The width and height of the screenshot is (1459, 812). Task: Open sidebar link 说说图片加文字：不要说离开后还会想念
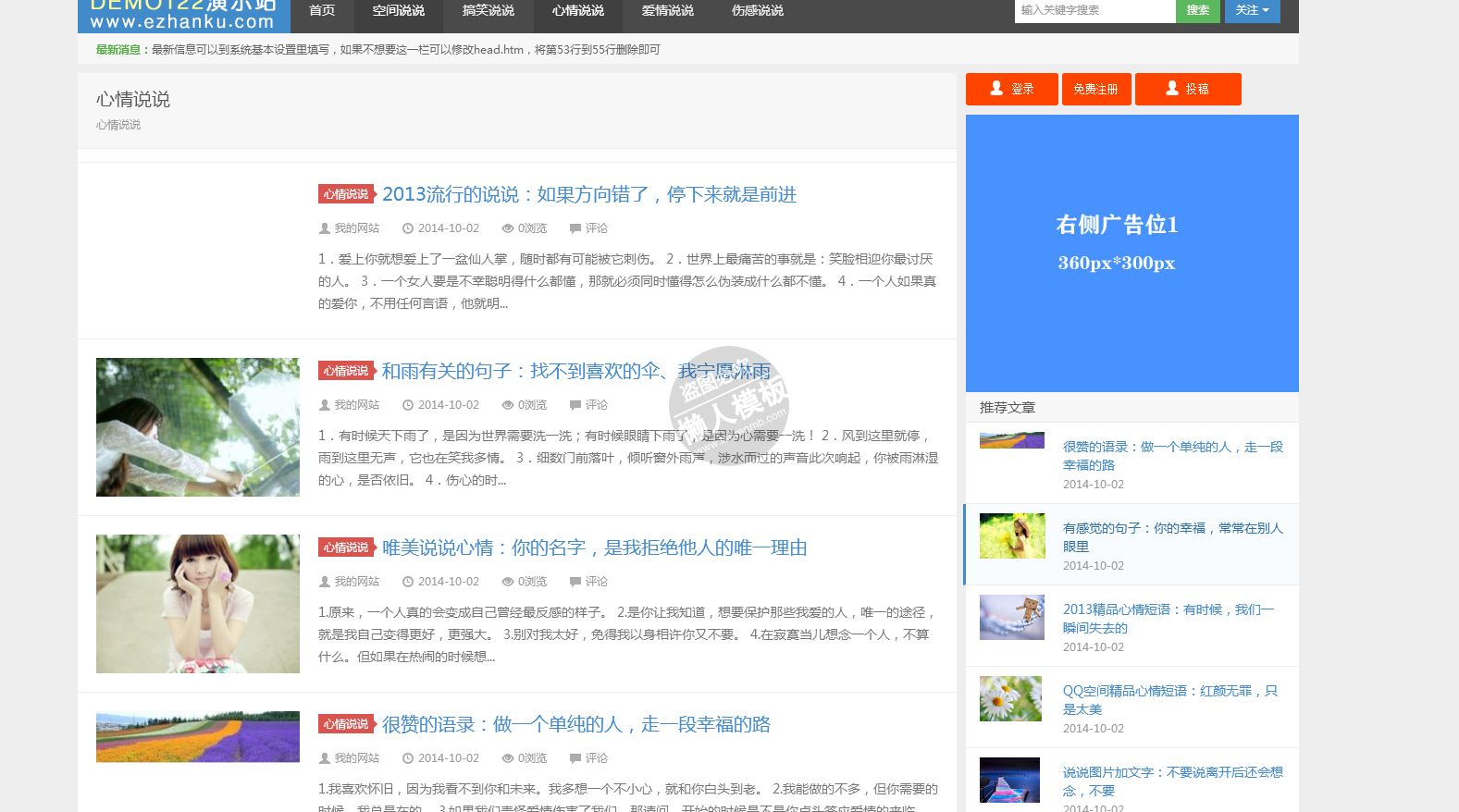pos(1173,781)
